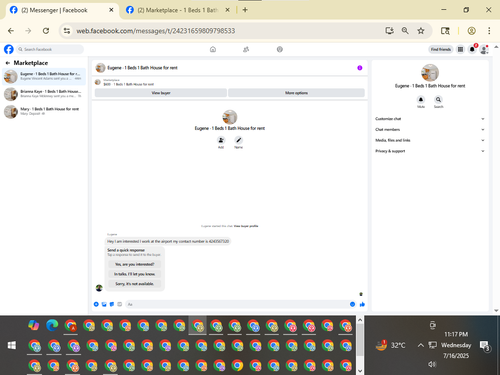This screenshot has width=500, height=375.
Task: Switch to the Marketplace - 1 Beds tab
Action: [178, 10]
